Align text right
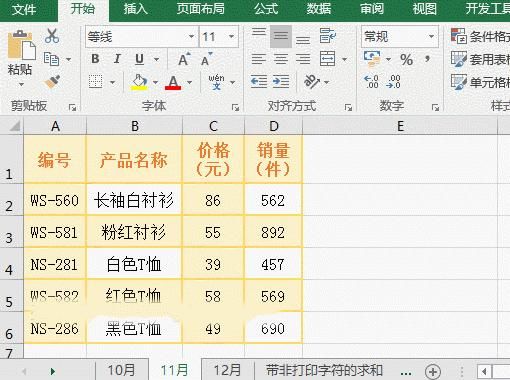 coord(303,59)
